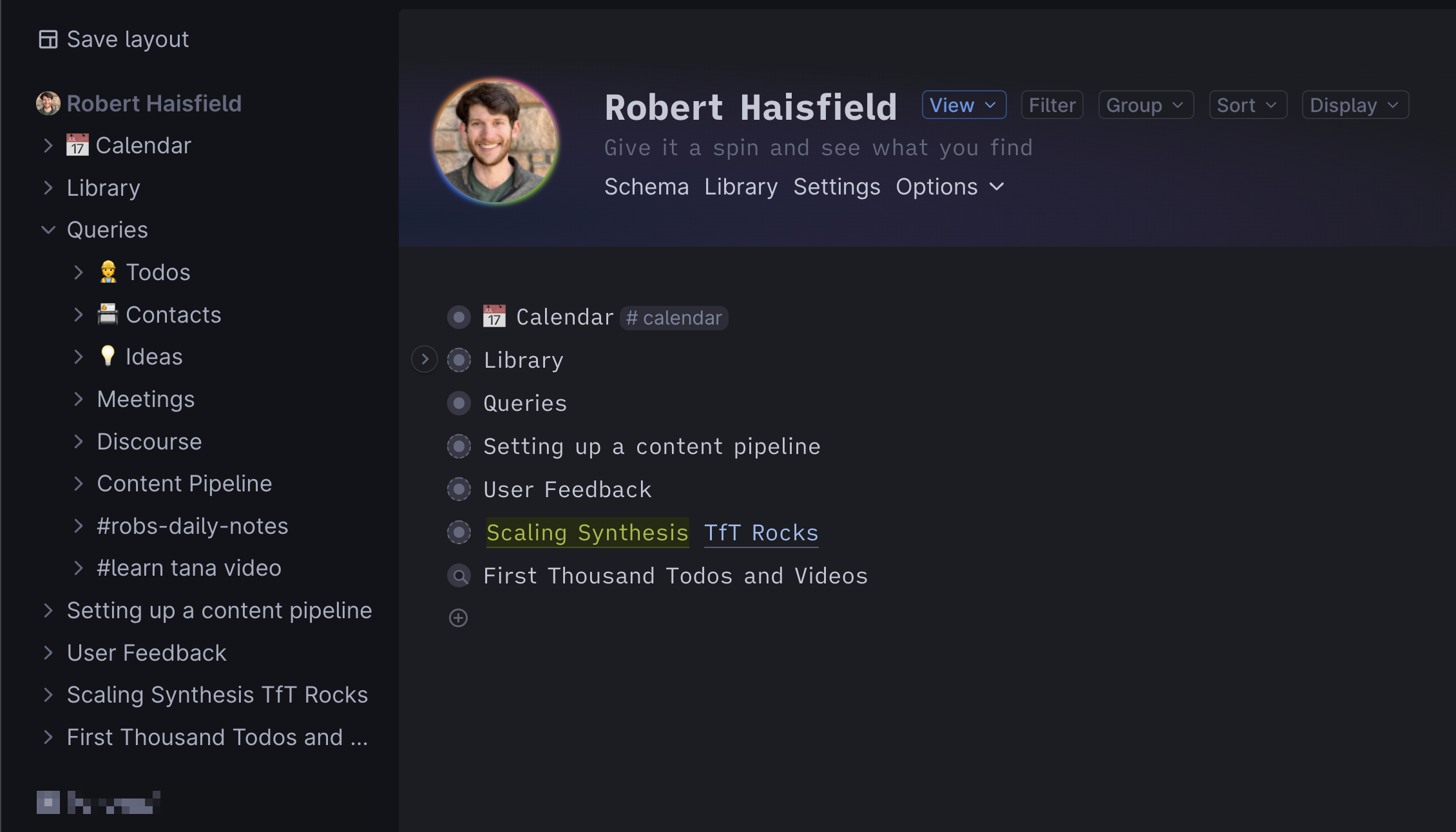
Task: Click the Contacts card index icon
Action: (x=108, y=314)
